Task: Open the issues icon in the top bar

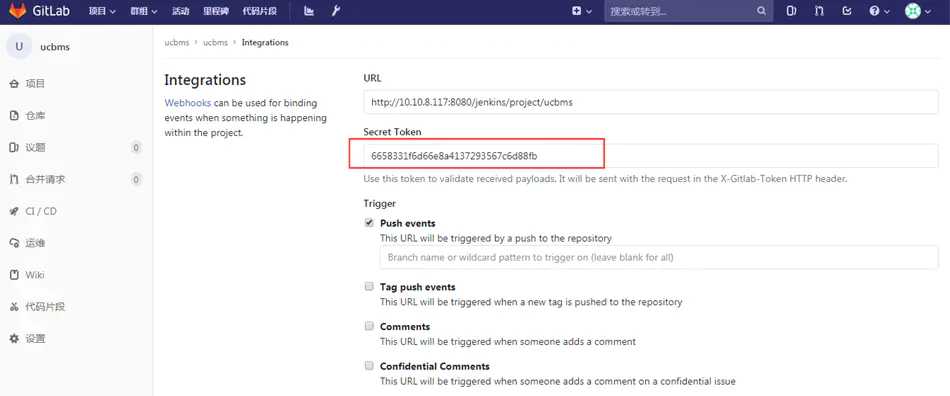Action: point(791,11)
